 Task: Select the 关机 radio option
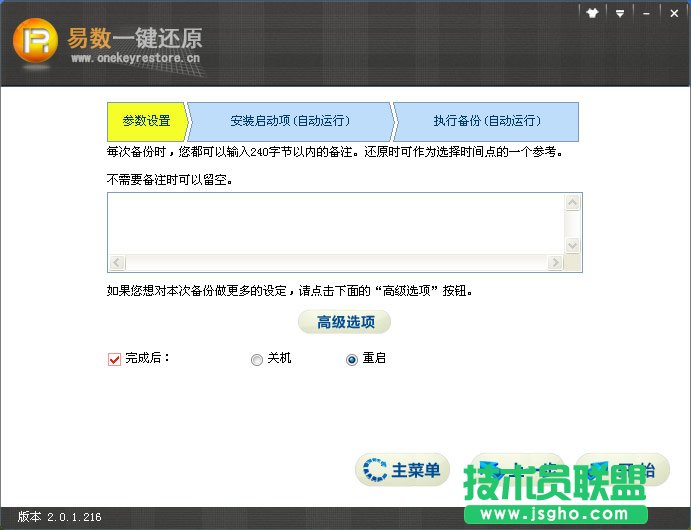[x=257, y=360]
